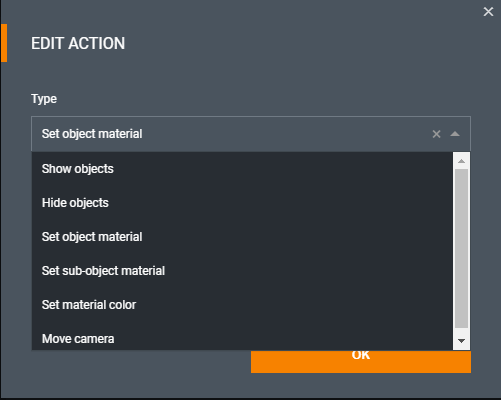
Task: Pick Set object material in the list
Action: pos(92,237)
